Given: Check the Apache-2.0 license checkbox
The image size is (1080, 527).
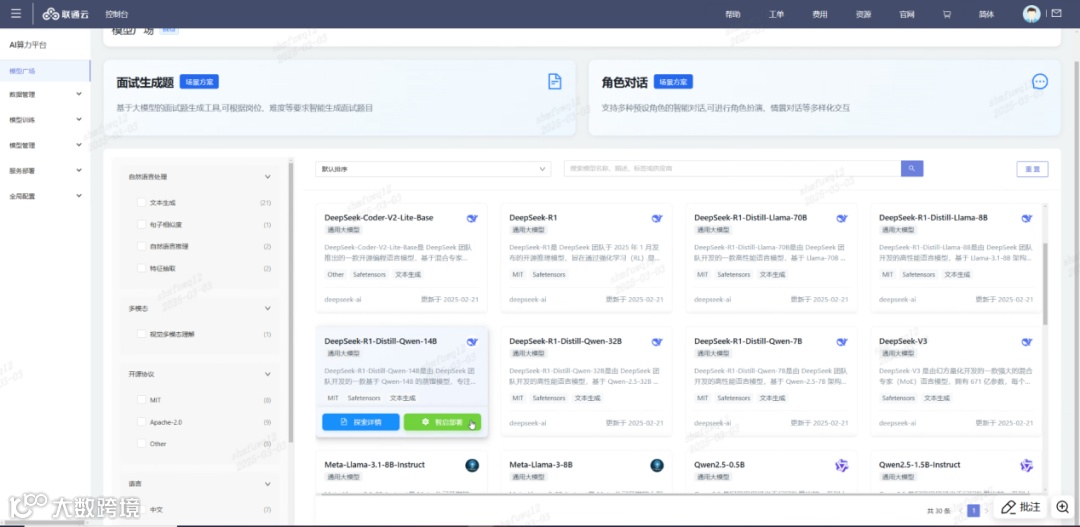Looking at the screenshot, I should click(141, 422).
